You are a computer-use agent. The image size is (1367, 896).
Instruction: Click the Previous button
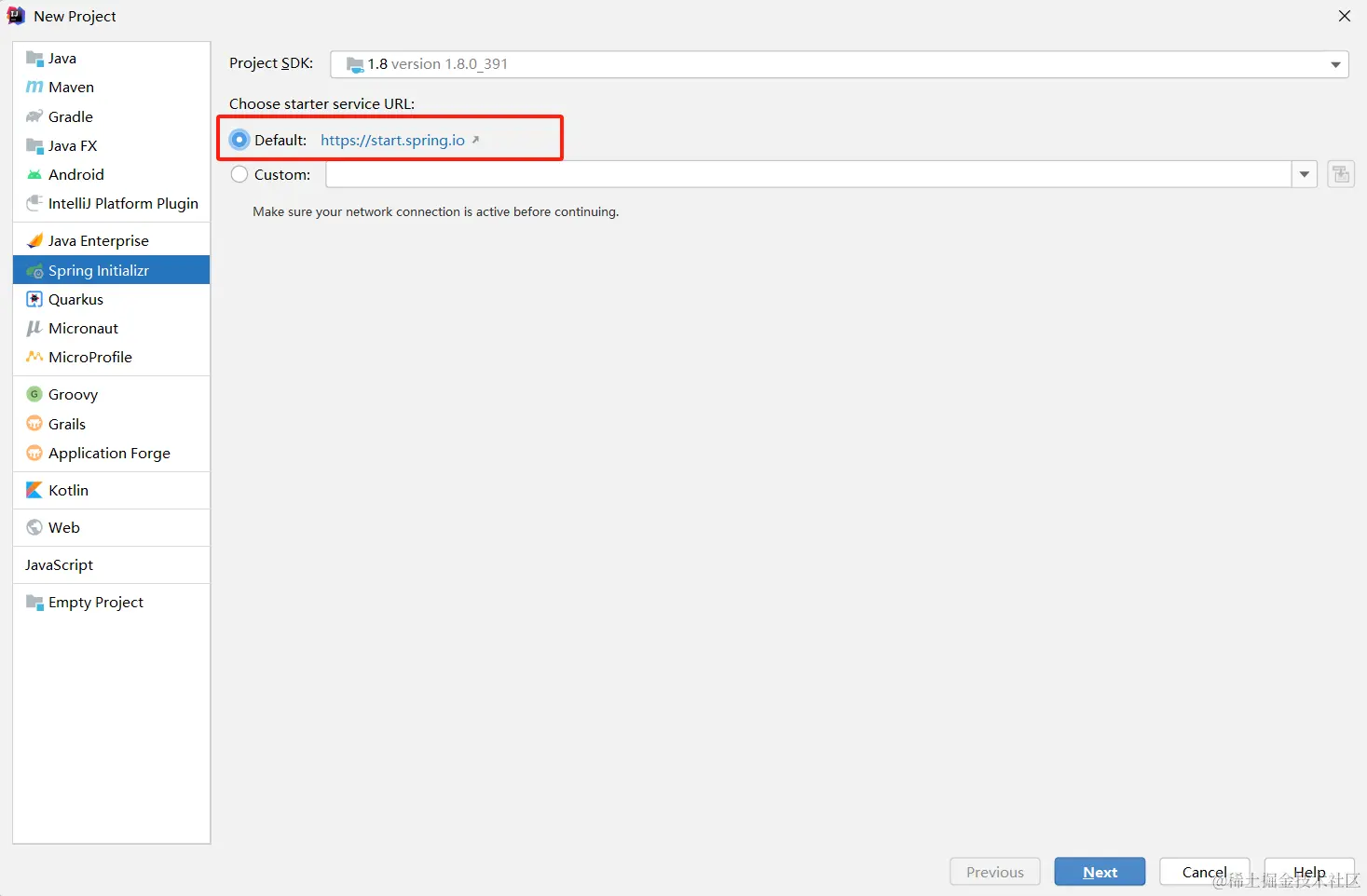(995, 872)
